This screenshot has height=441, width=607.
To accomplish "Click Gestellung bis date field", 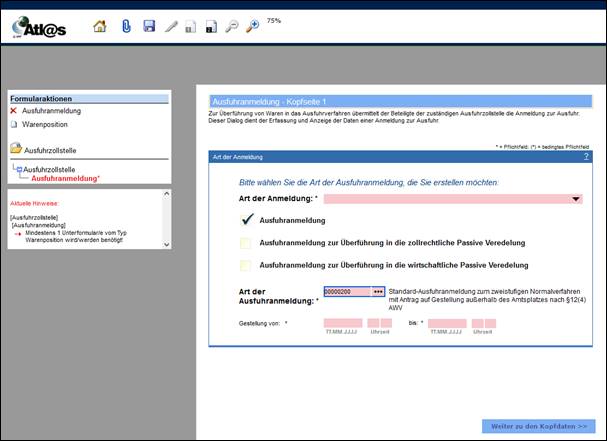I will coord(447,323).
